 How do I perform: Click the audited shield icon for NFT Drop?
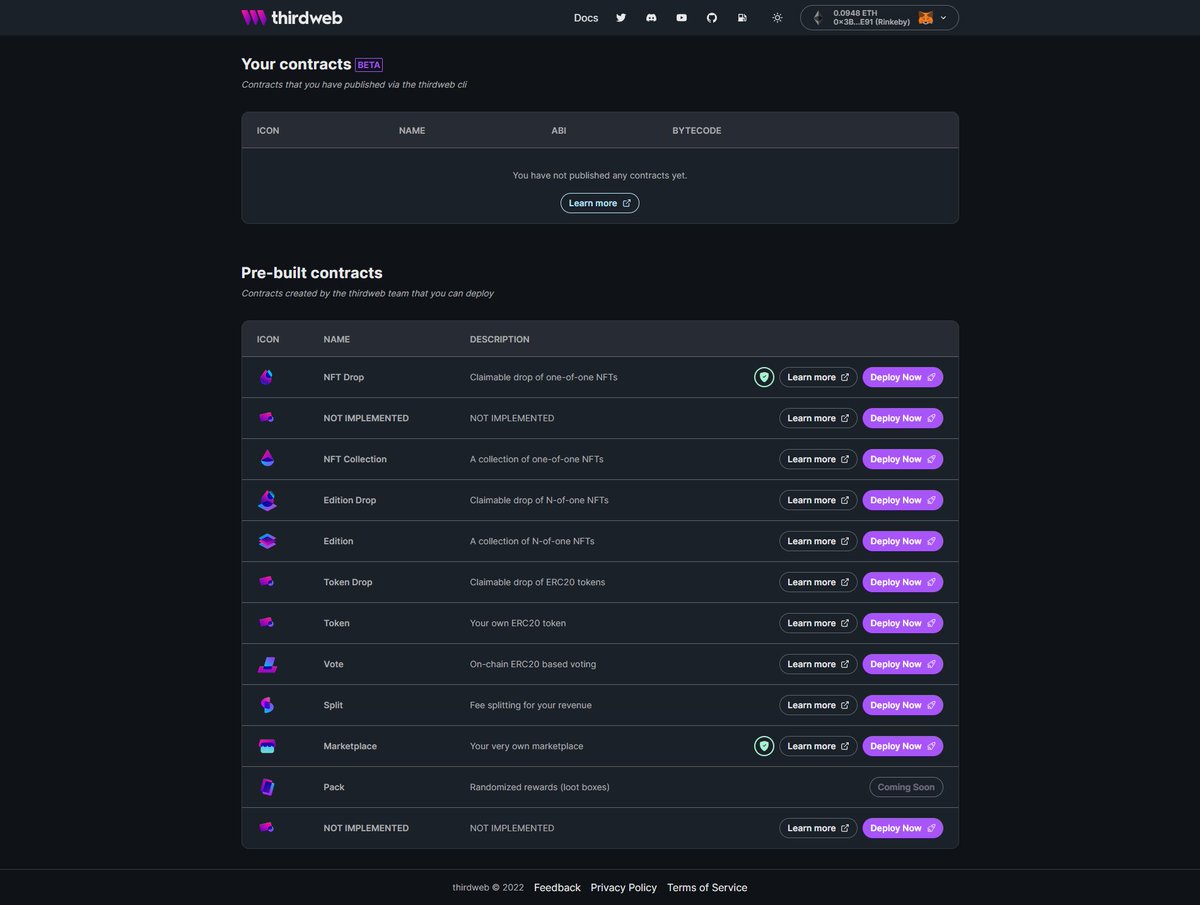click(x=764, y=377)
